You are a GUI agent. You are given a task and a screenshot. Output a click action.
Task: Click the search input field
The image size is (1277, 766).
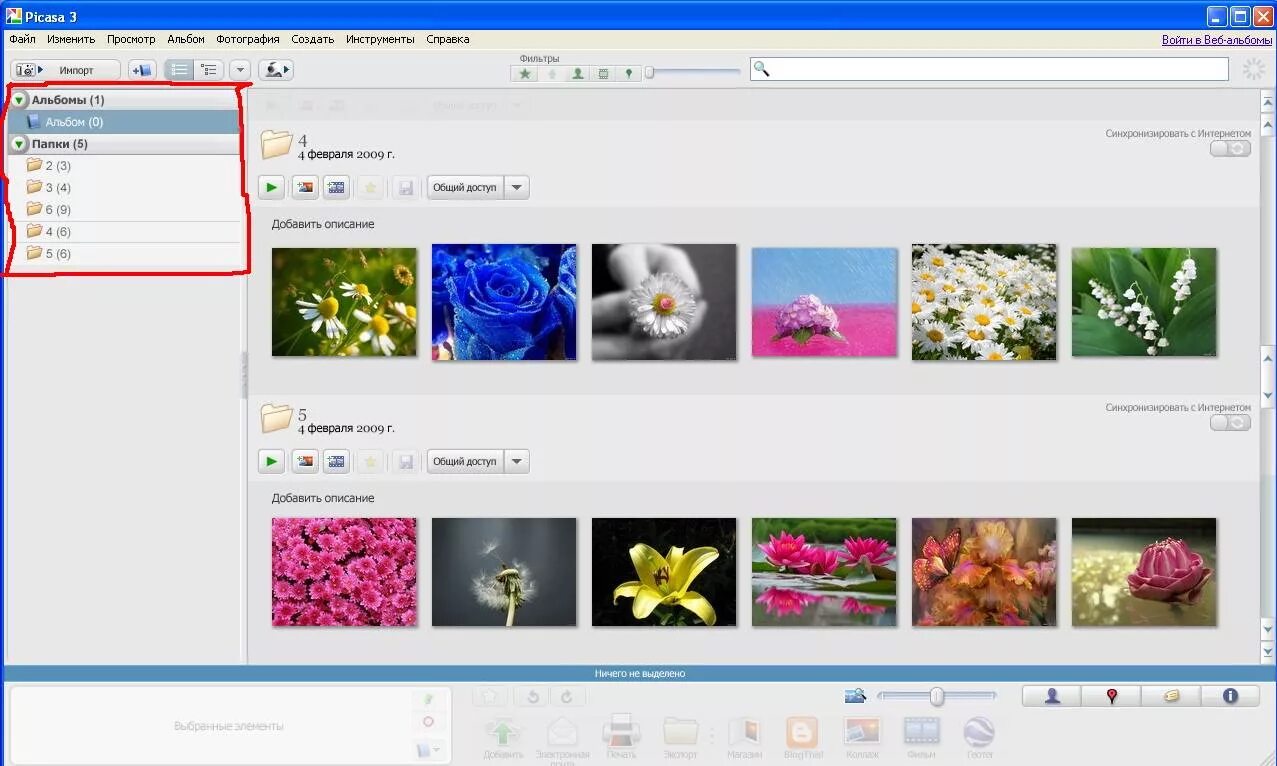(989, 69)
